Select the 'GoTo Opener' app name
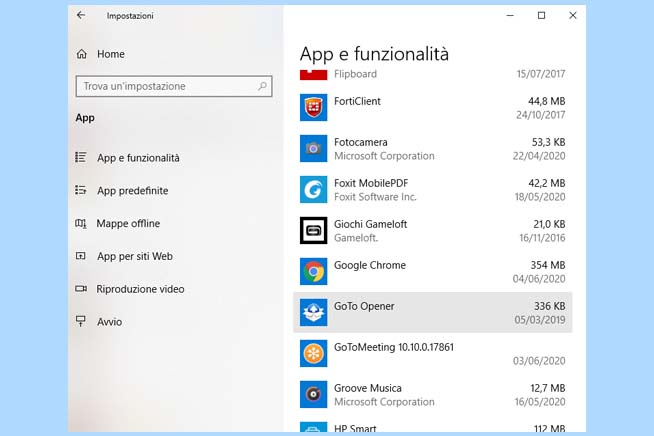 click(364, 306)
